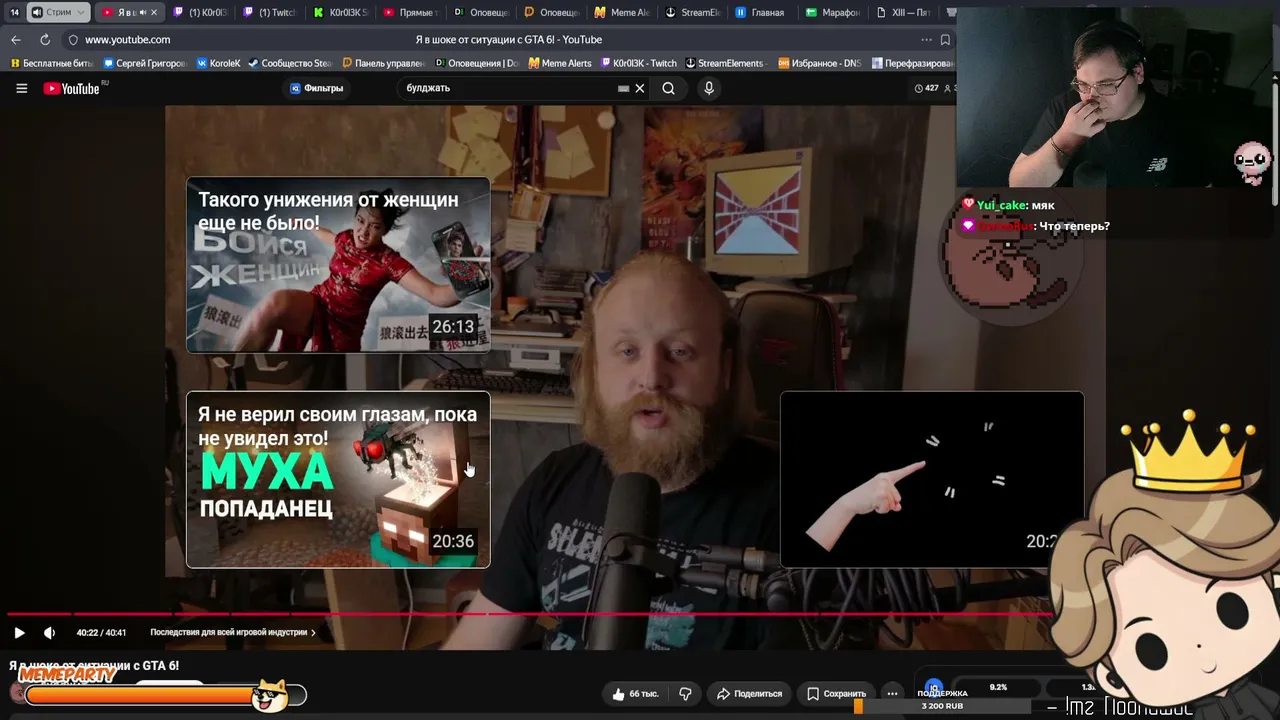This screenshot has height=720, width=1280.
Task: Open the 'K0r0l3K - Twitch' bookmark
Action: (638, 63)
